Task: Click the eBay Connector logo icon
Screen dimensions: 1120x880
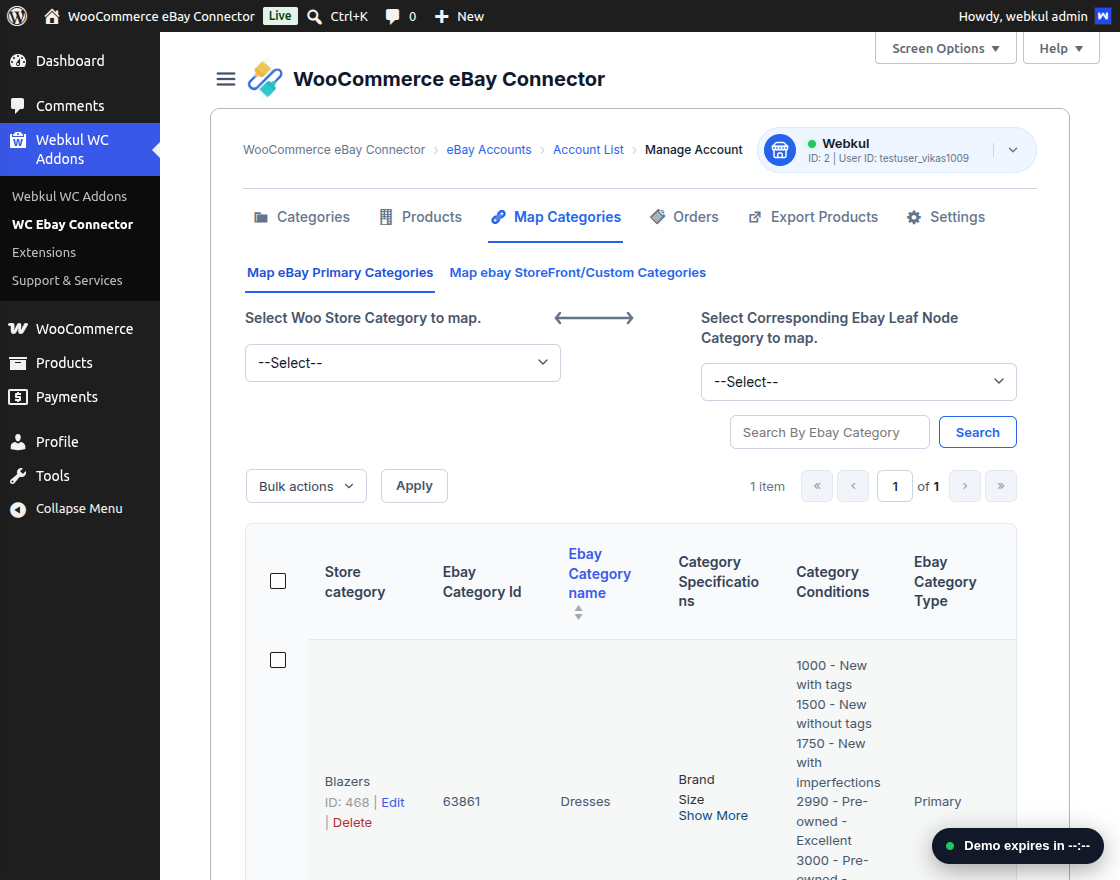Action: [x=265, y=79]
